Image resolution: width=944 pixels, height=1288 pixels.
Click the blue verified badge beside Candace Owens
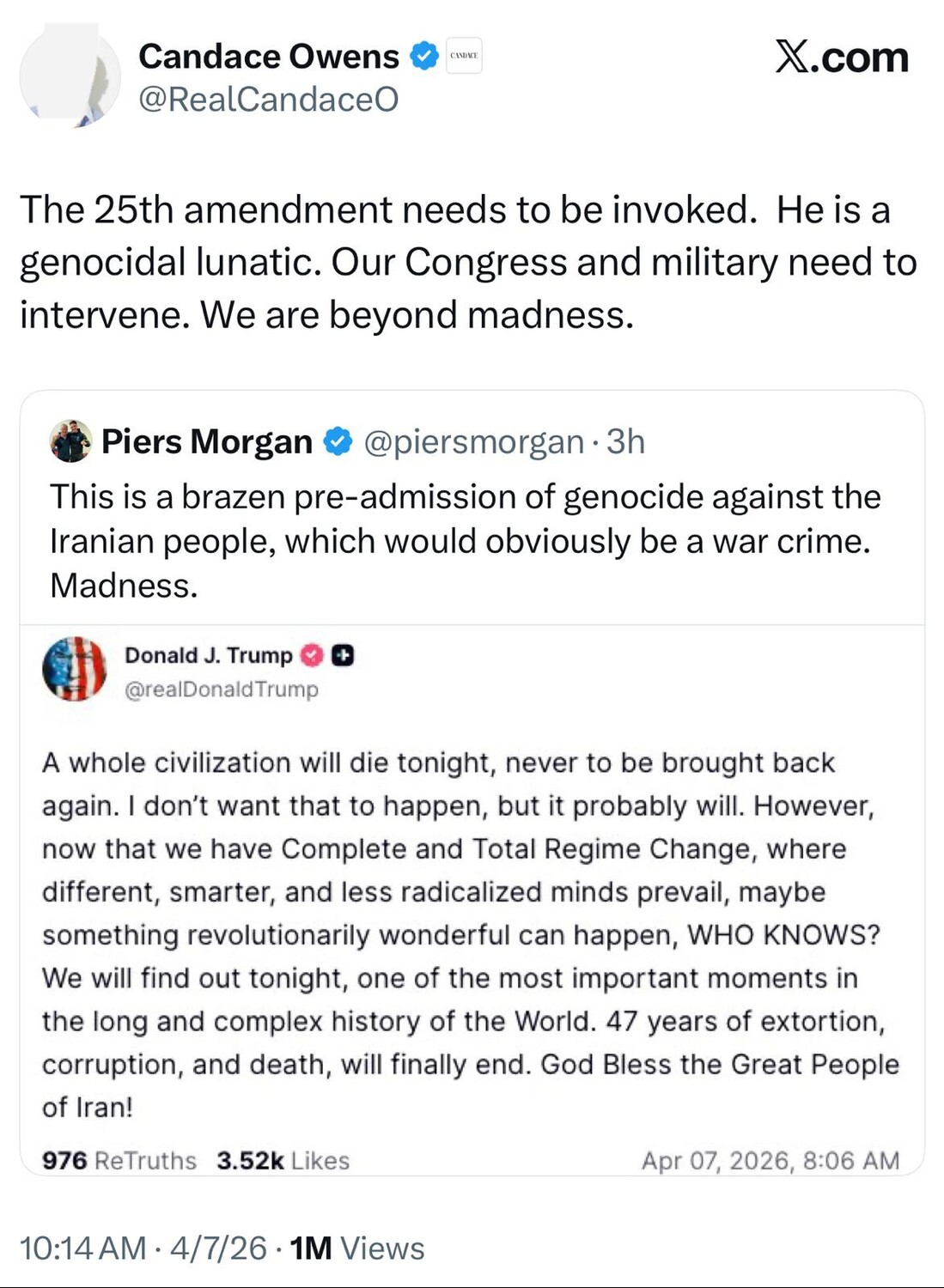click(423, 57)
